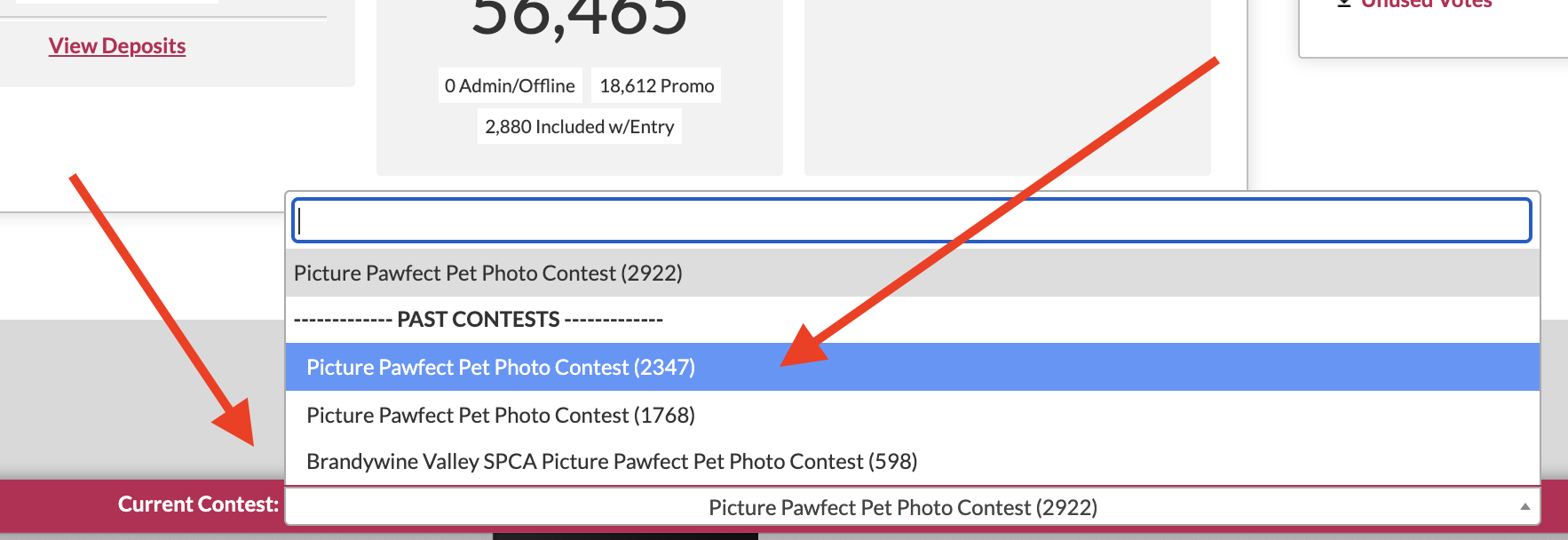Focus the contest search text field
Screen dimensions: 1568x540
click(912, 220)
